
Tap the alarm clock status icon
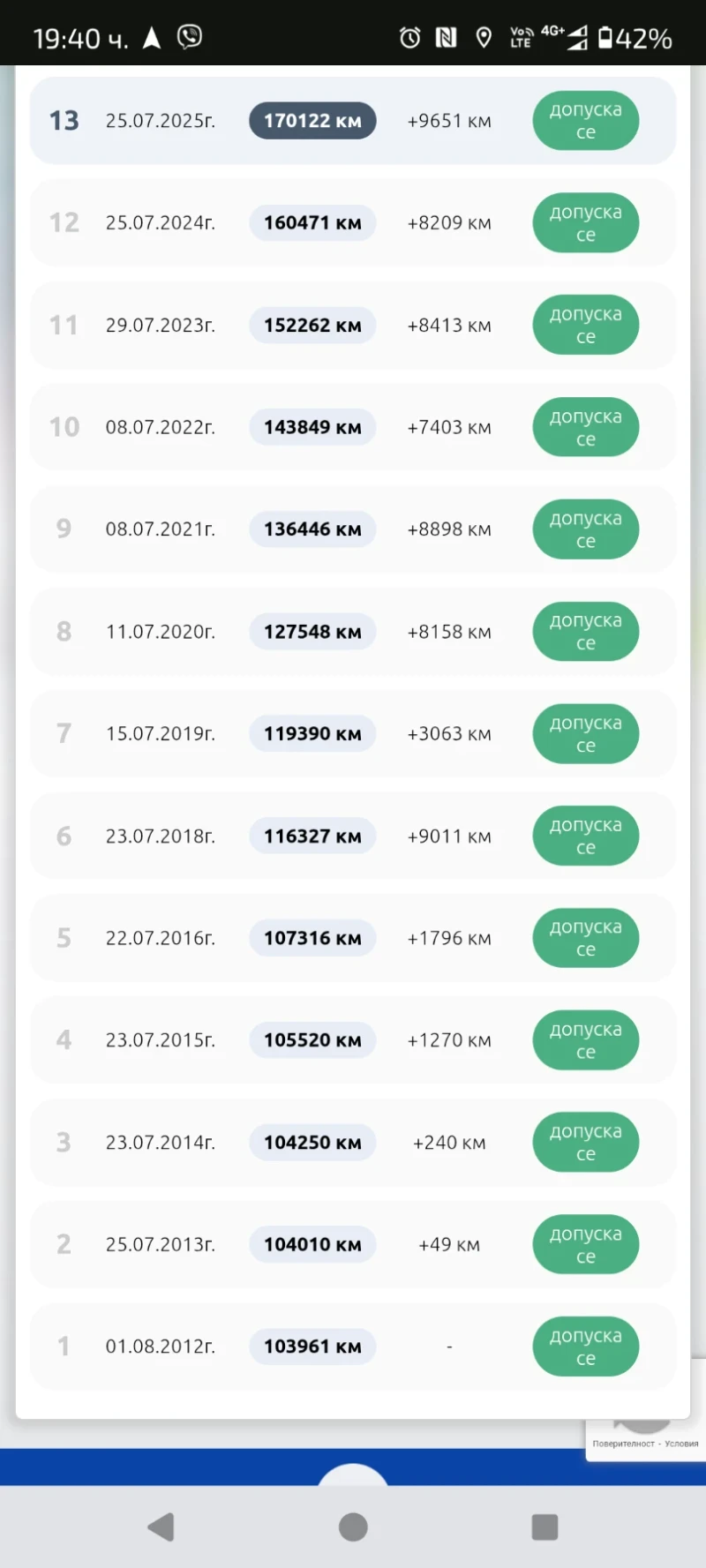tap(409, 38)
